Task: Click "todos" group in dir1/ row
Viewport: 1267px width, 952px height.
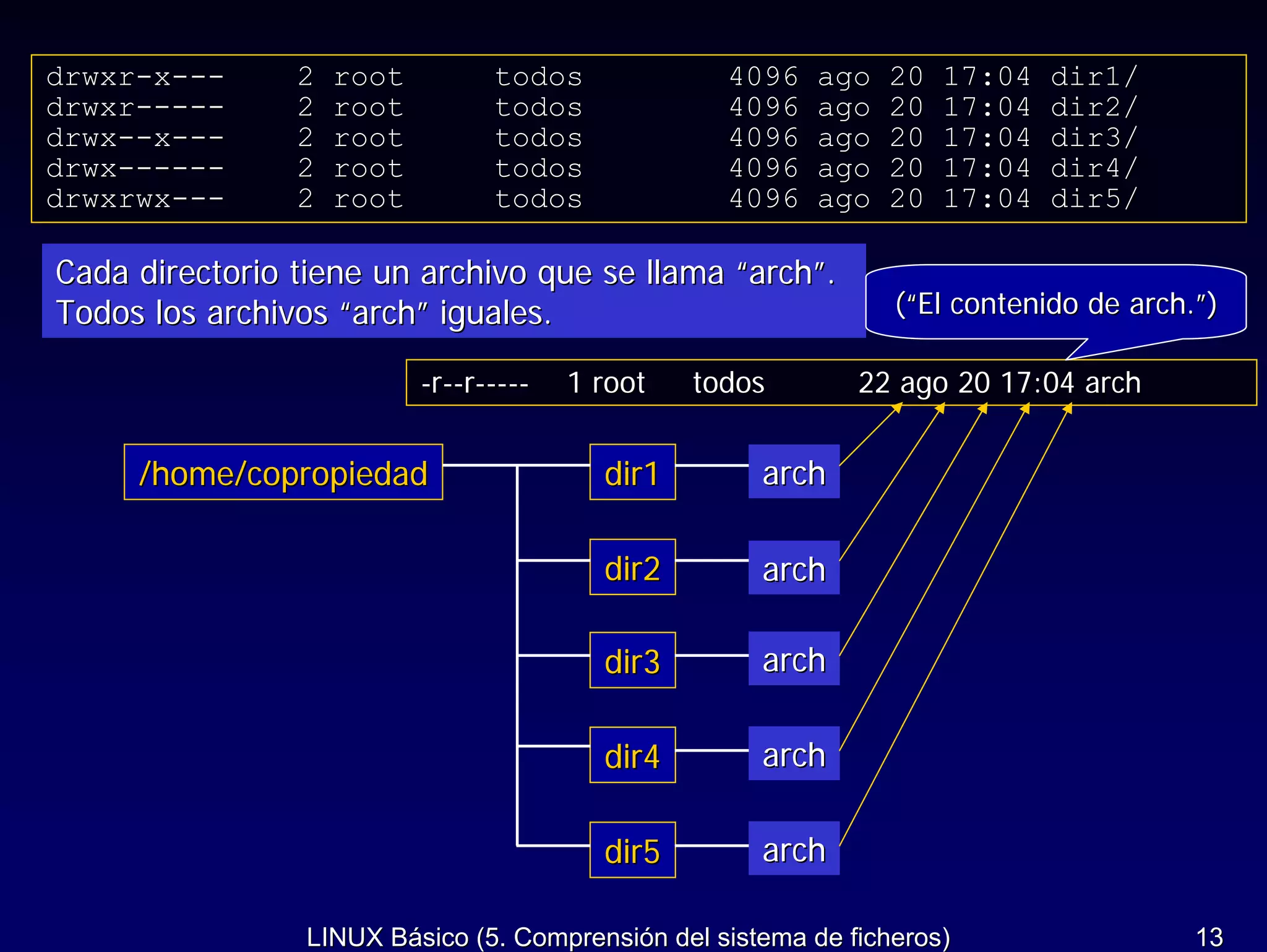Action: (x=539, y=77)
